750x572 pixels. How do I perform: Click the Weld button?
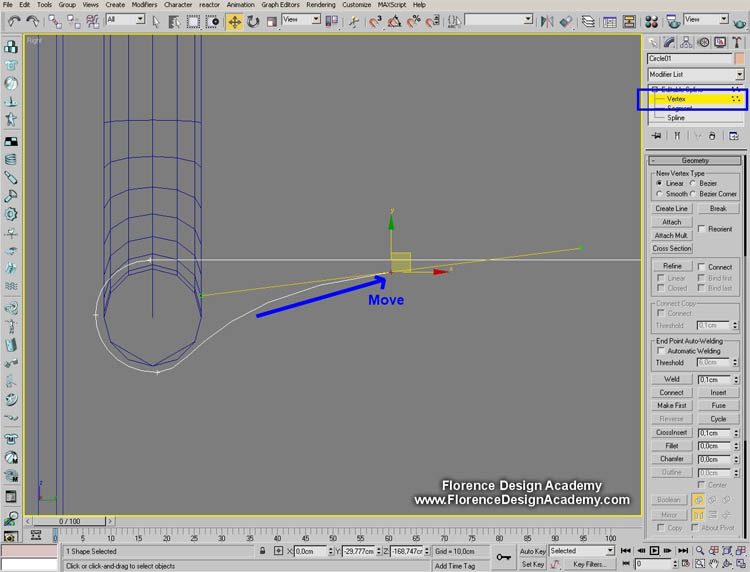672,379
